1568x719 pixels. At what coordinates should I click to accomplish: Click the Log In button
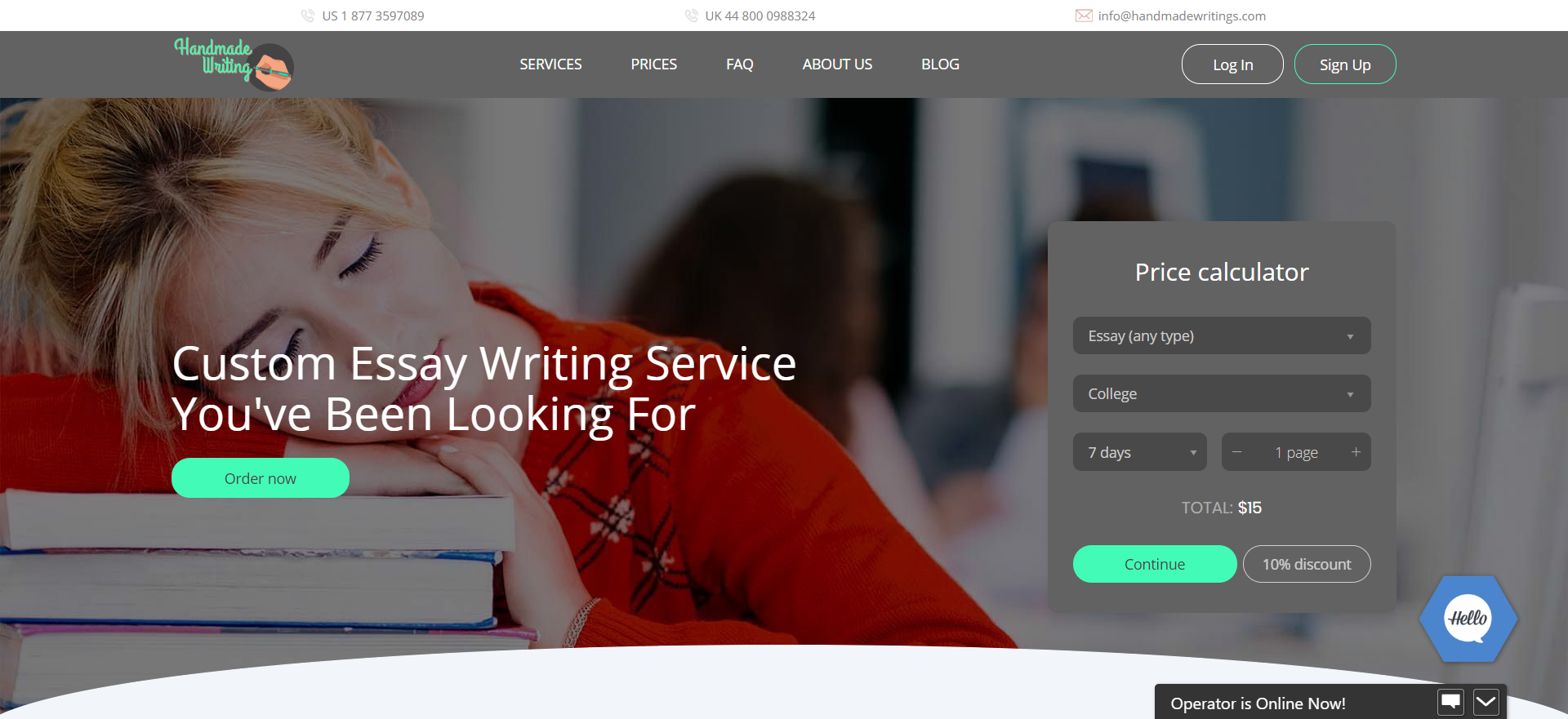1232,64
